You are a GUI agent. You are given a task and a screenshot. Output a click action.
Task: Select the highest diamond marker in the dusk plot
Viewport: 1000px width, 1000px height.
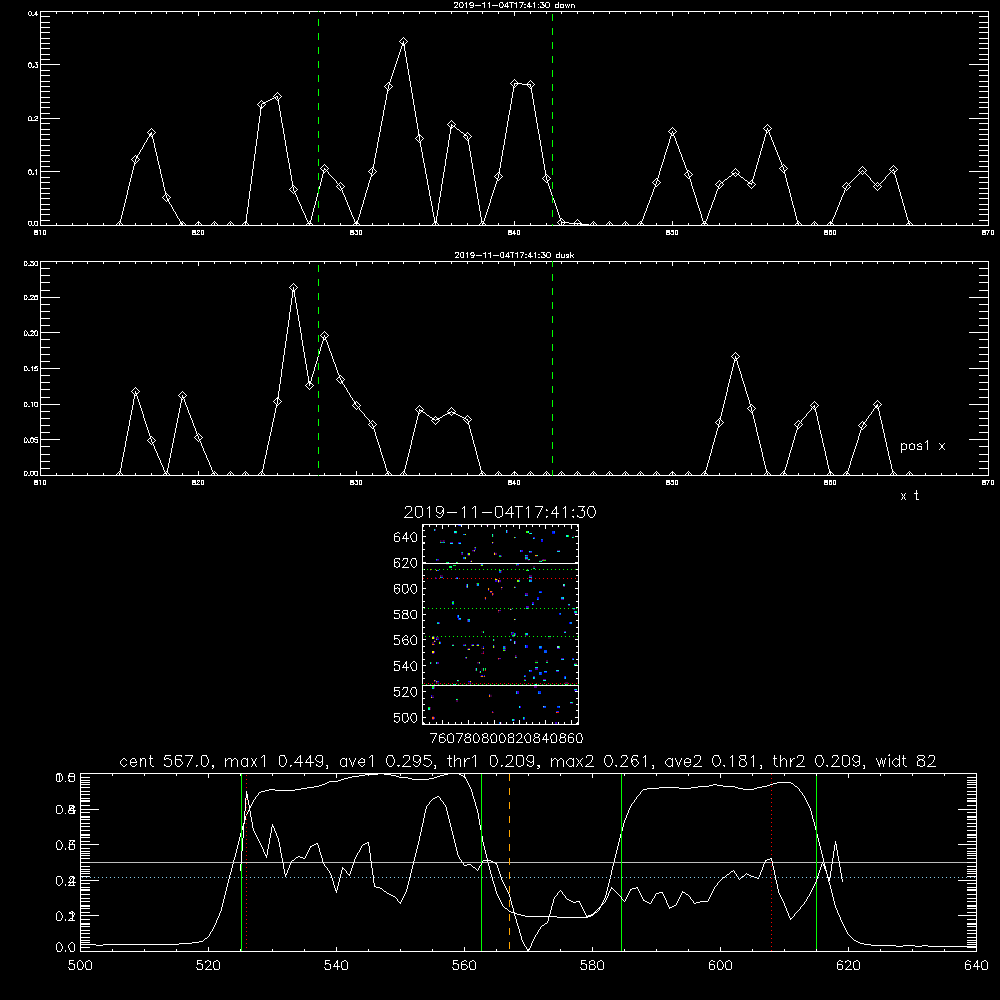(x=293, y=288)
